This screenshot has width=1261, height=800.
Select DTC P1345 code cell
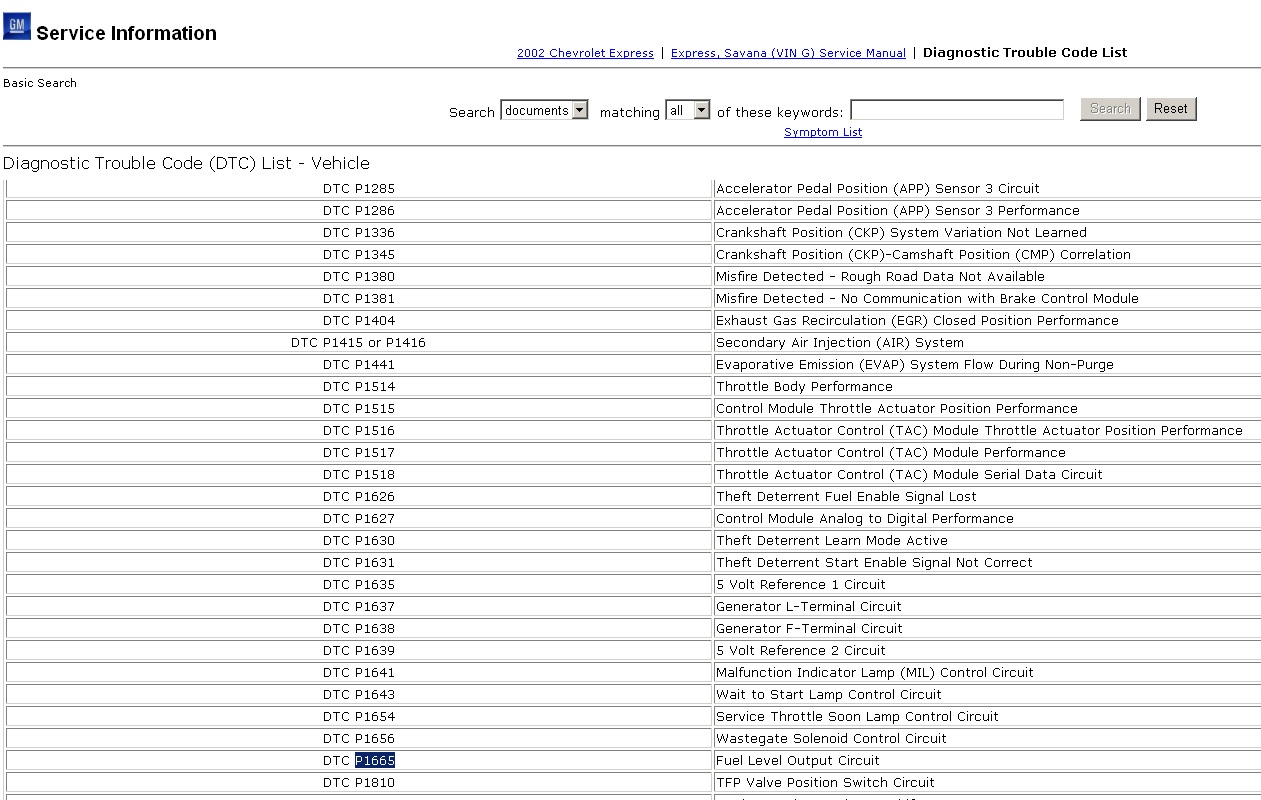359,254
